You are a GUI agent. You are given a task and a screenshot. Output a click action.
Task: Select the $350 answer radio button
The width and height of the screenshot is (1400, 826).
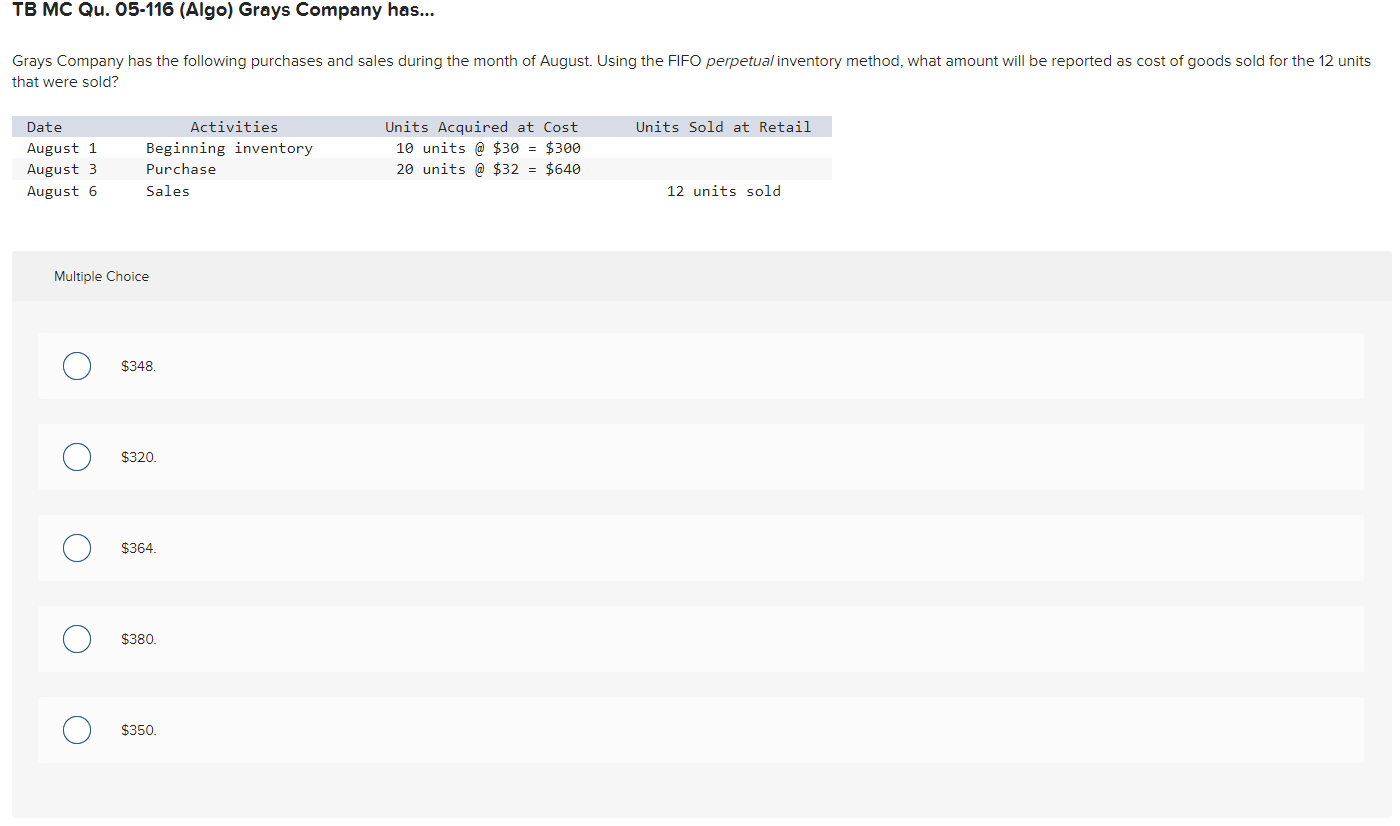pos(77,730)
